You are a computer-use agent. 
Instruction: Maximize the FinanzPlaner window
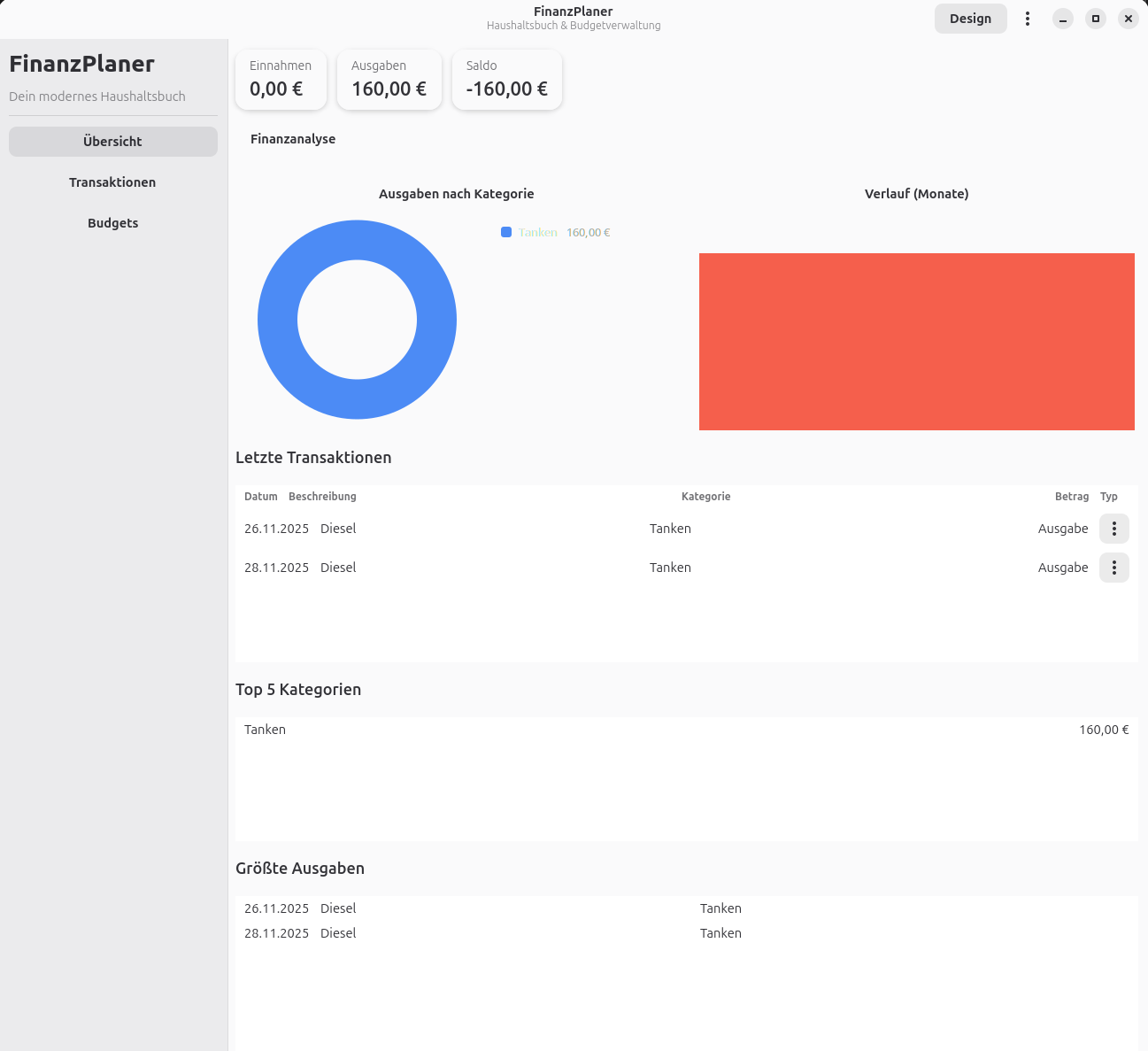(1095, 19)
